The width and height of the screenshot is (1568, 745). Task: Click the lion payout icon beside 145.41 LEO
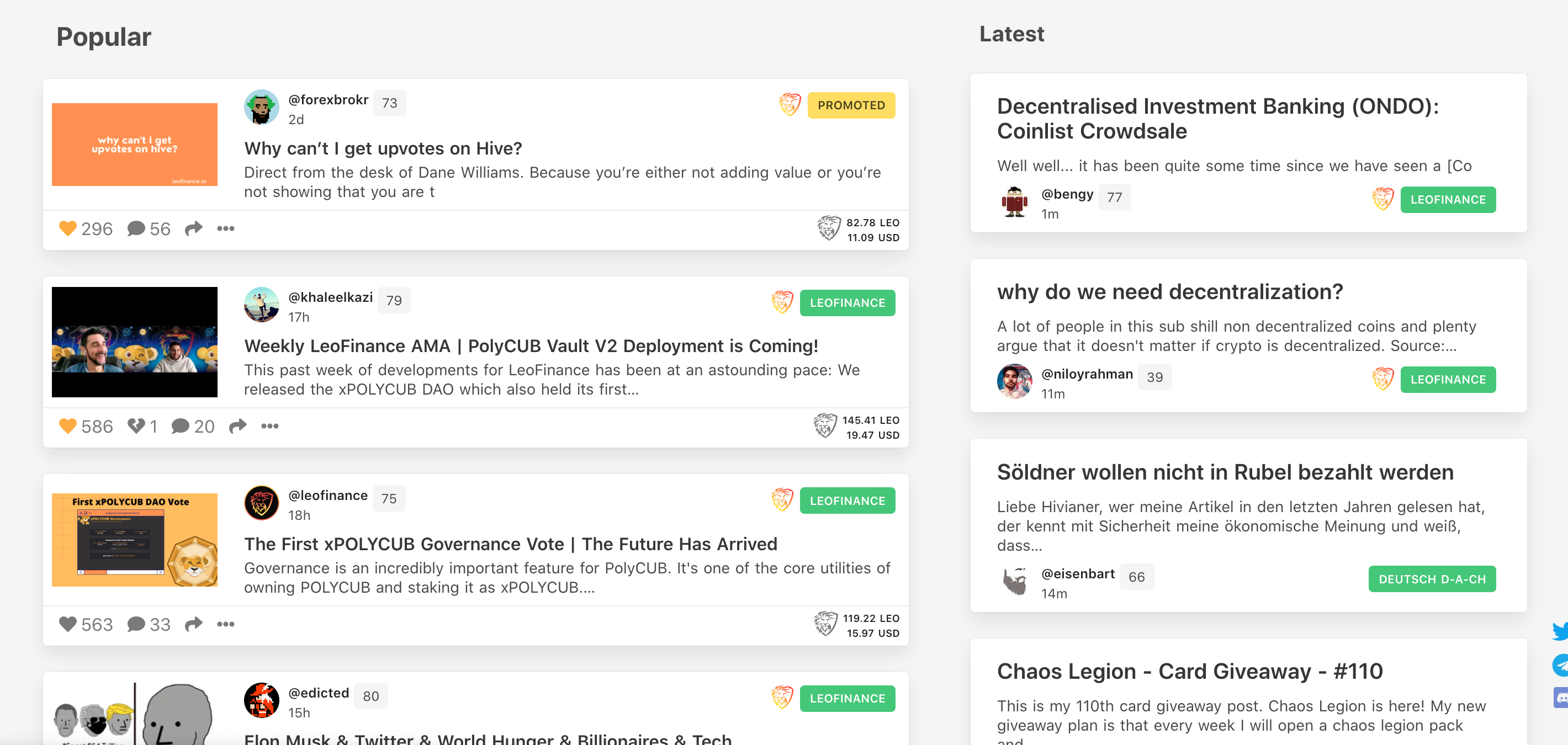click(x=825, y=427)
